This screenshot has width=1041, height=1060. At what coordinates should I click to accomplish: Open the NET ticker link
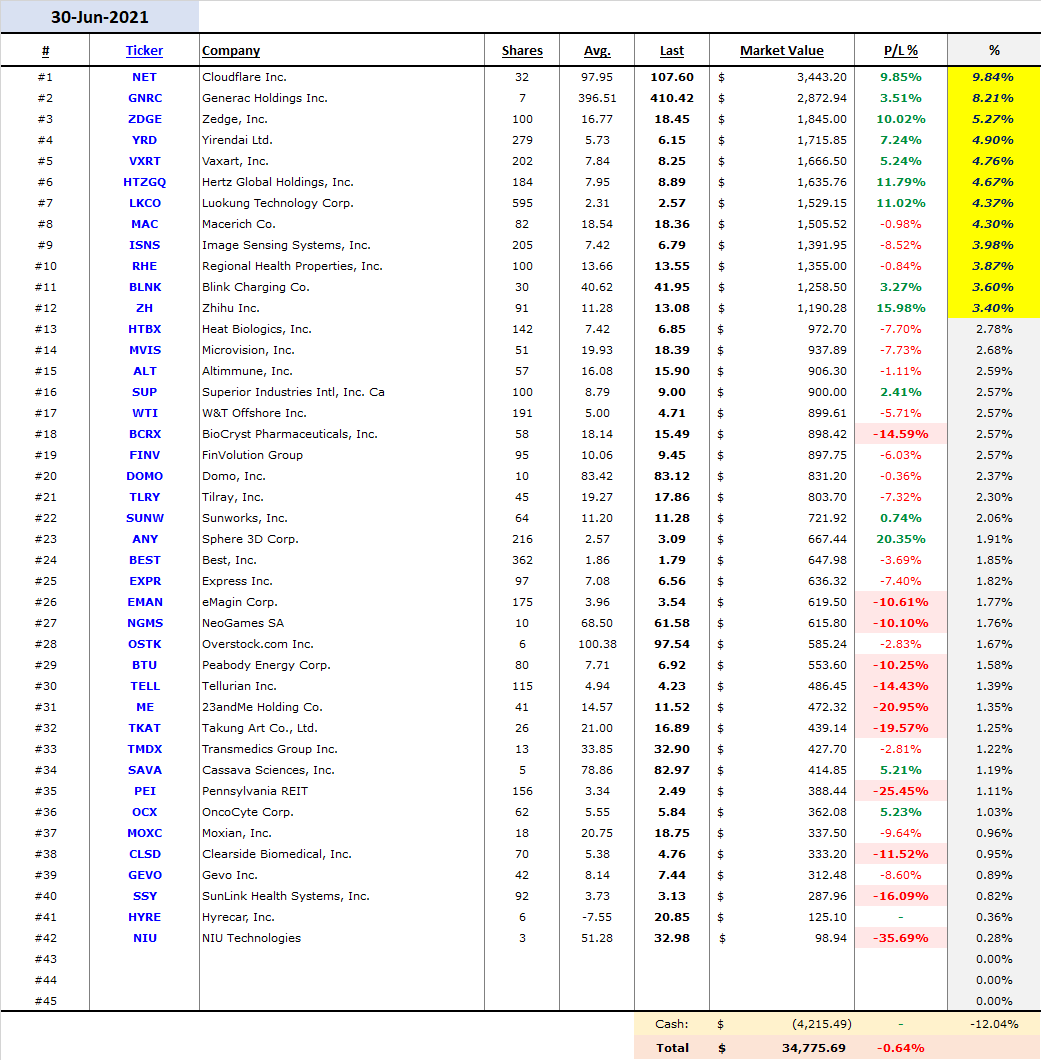point(144,77)
